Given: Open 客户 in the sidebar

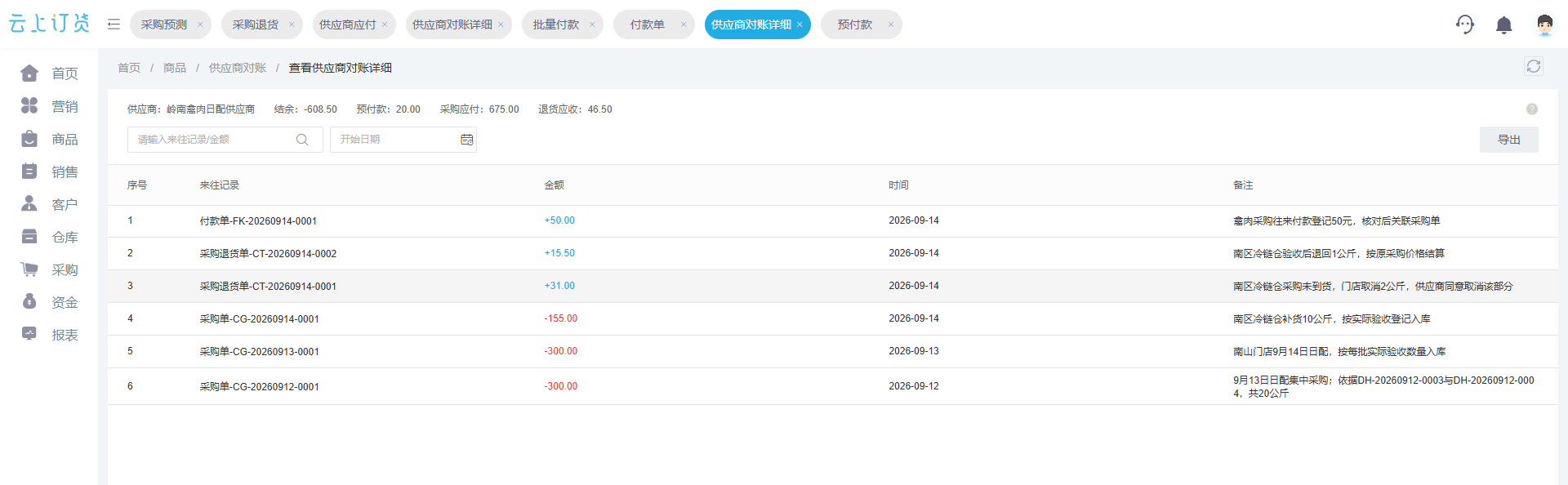Looking at the screenshot, I should (49, 204).
